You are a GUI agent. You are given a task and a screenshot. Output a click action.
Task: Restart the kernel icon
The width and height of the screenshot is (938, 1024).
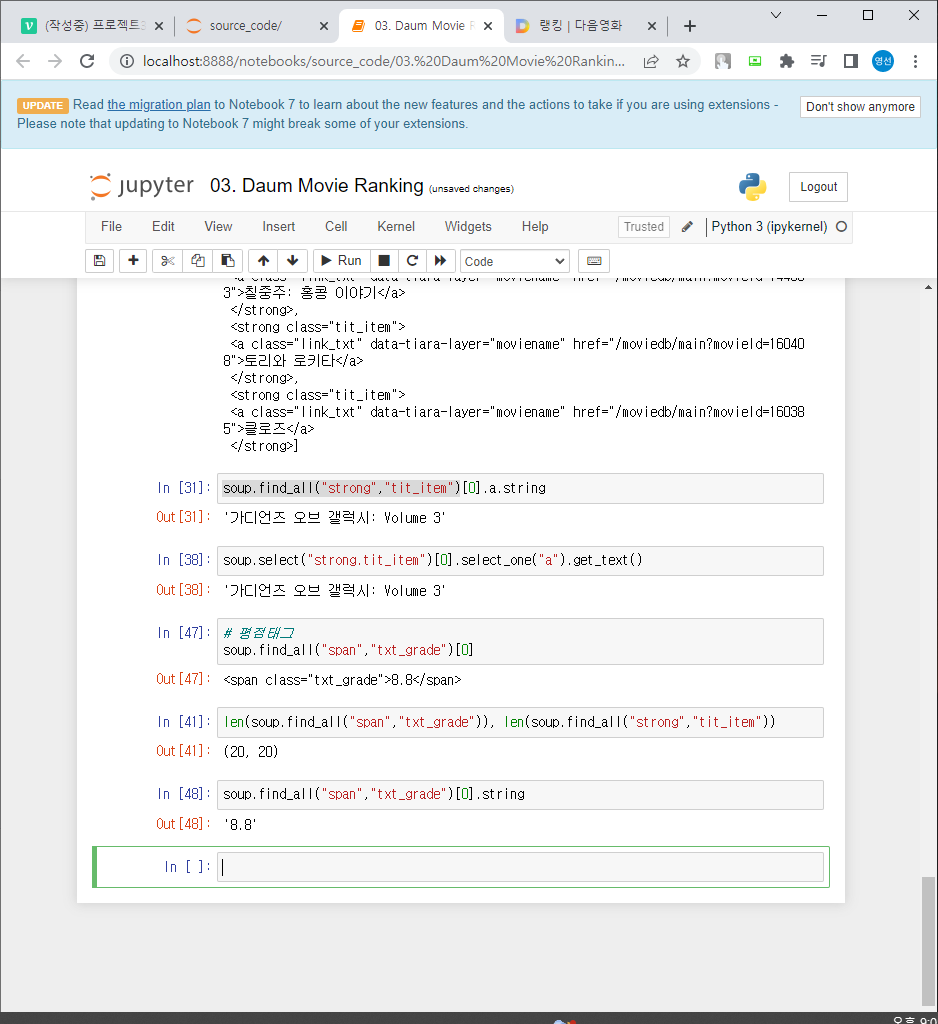(412, 261)
